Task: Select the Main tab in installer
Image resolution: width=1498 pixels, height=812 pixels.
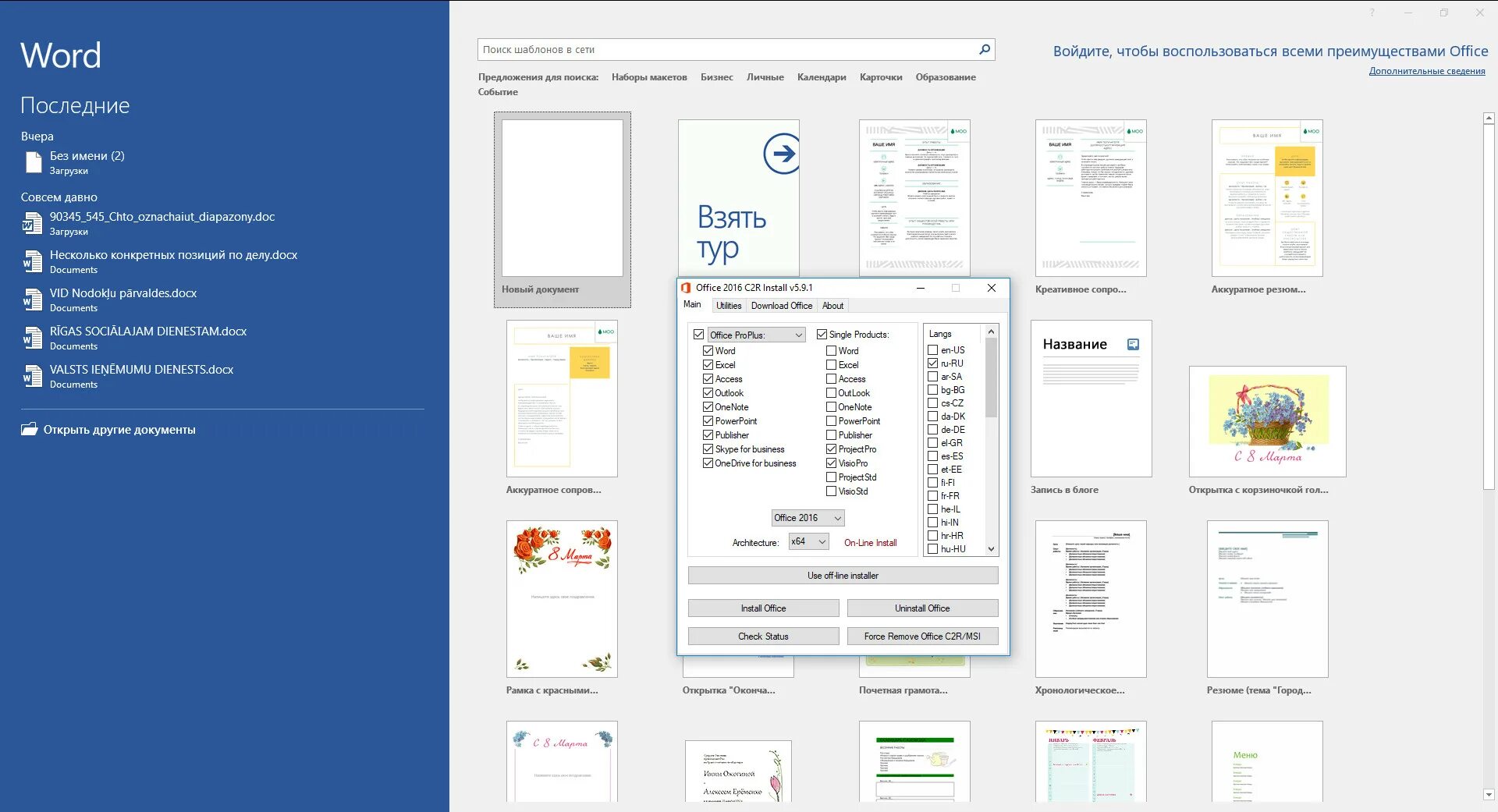Action: 692,305
